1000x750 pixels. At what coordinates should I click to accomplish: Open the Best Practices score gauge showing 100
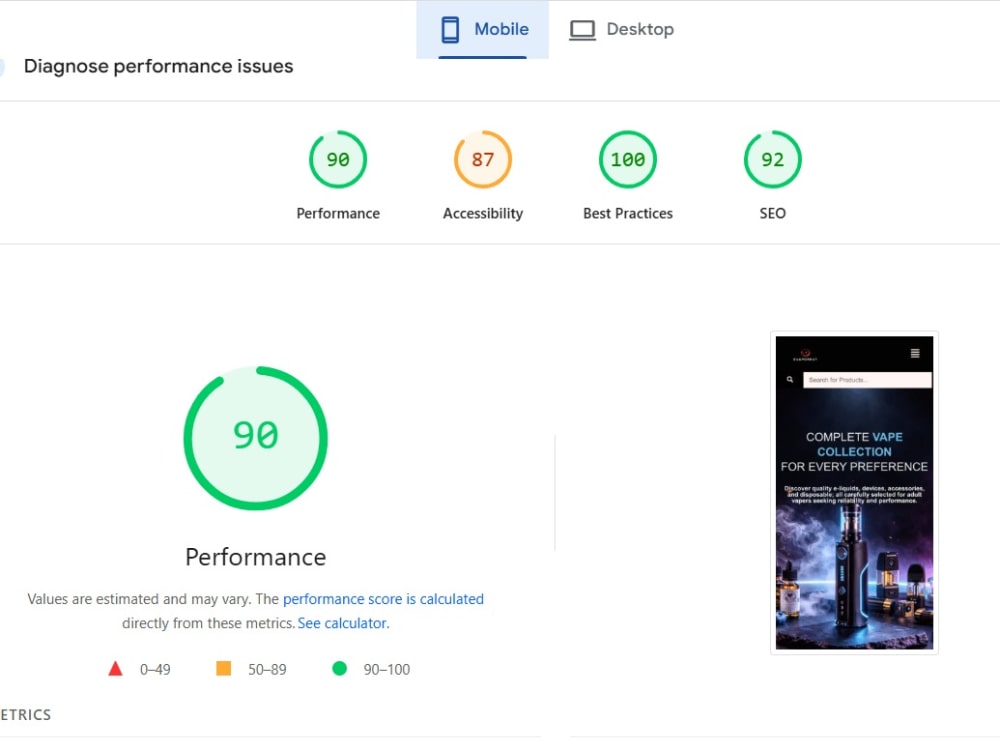pos(628,159)
